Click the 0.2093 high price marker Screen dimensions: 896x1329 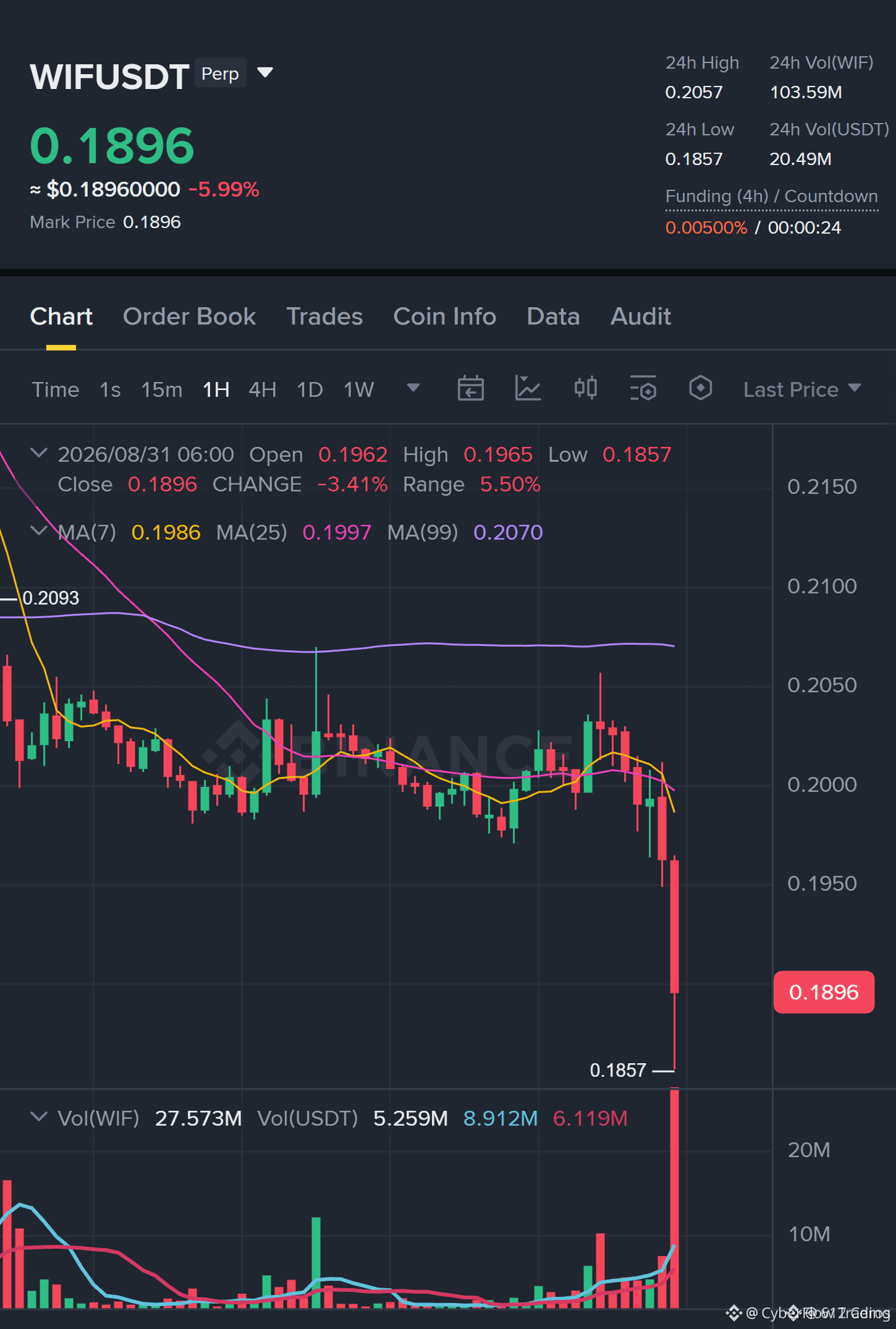pyautogui.click(x=51, y=598)
